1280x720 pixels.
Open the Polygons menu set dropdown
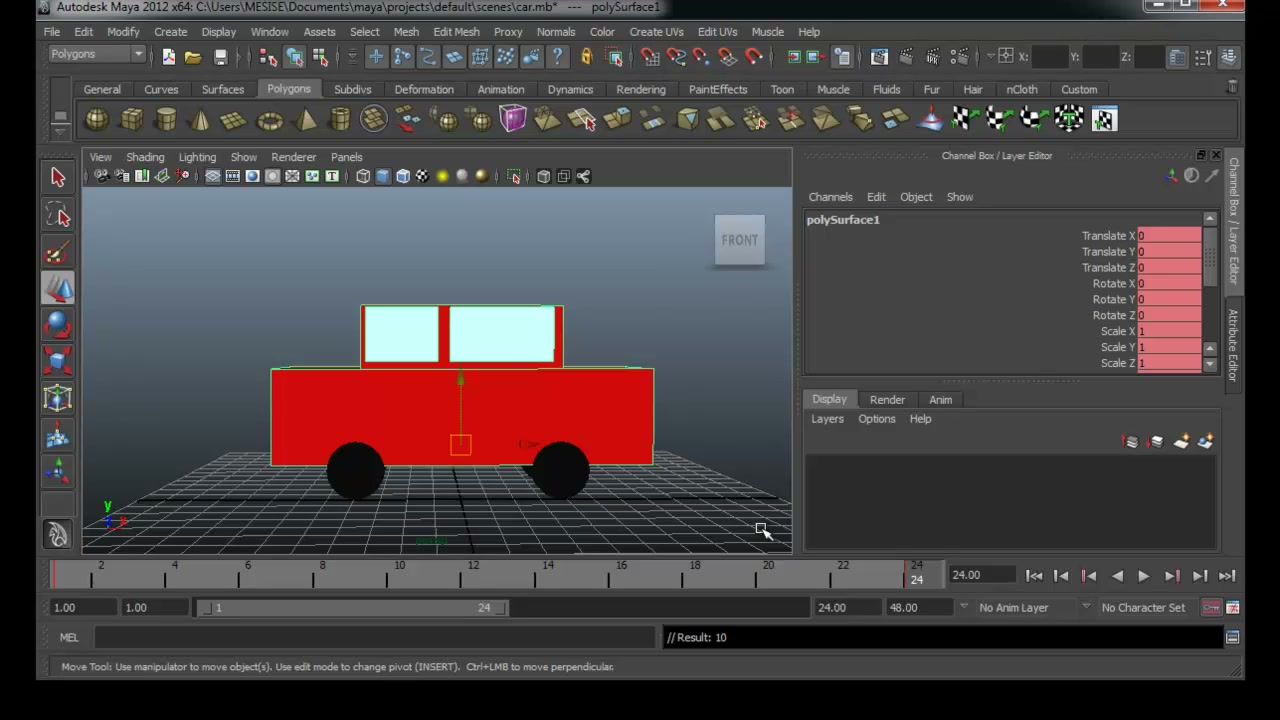97,55
